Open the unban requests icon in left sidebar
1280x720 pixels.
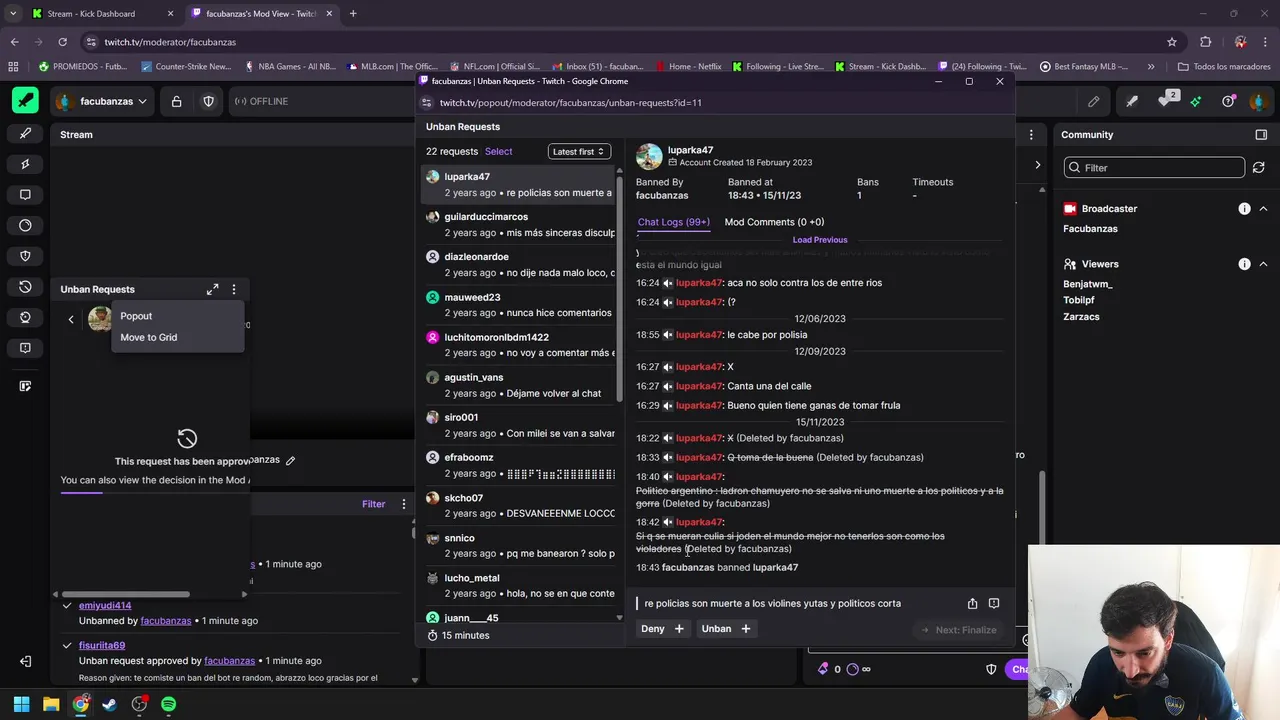[25, 287]
